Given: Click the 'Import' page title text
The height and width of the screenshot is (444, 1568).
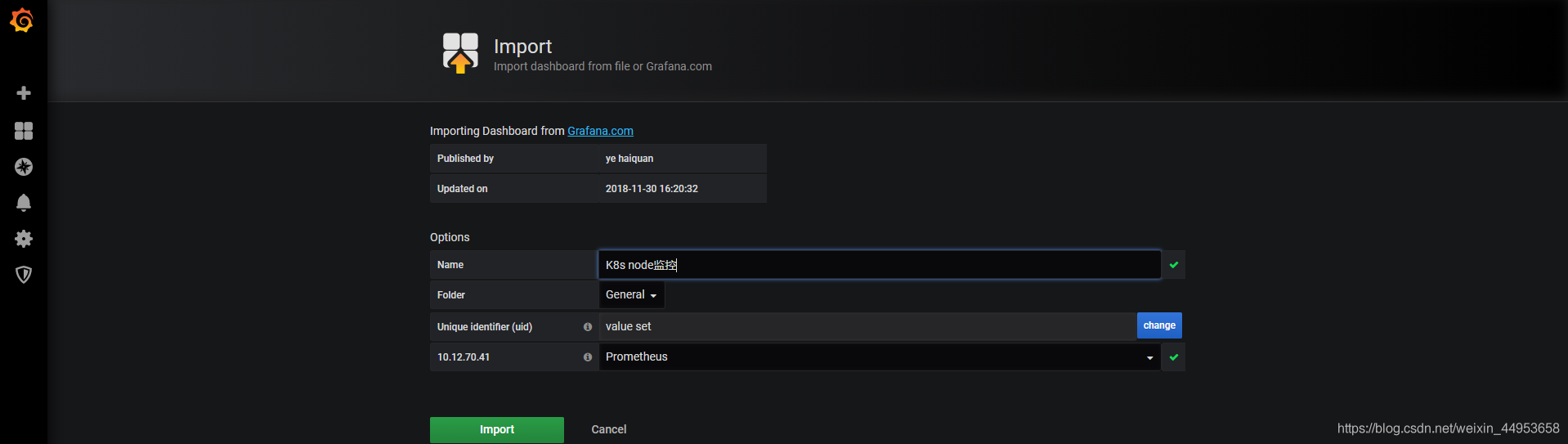Looking at the screenshot, I should (x=522, y=47).
